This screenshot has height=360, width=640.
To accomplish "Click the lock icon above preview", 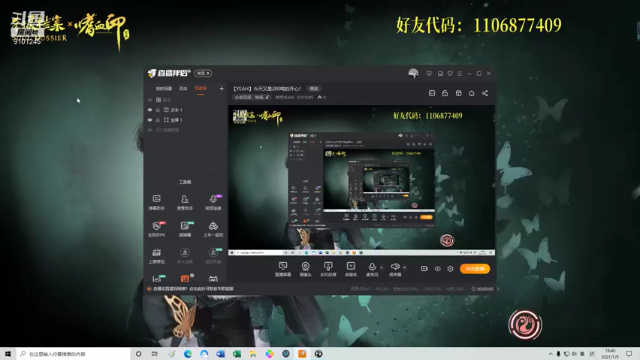I will pyautogui.click(x=445, y=93).
